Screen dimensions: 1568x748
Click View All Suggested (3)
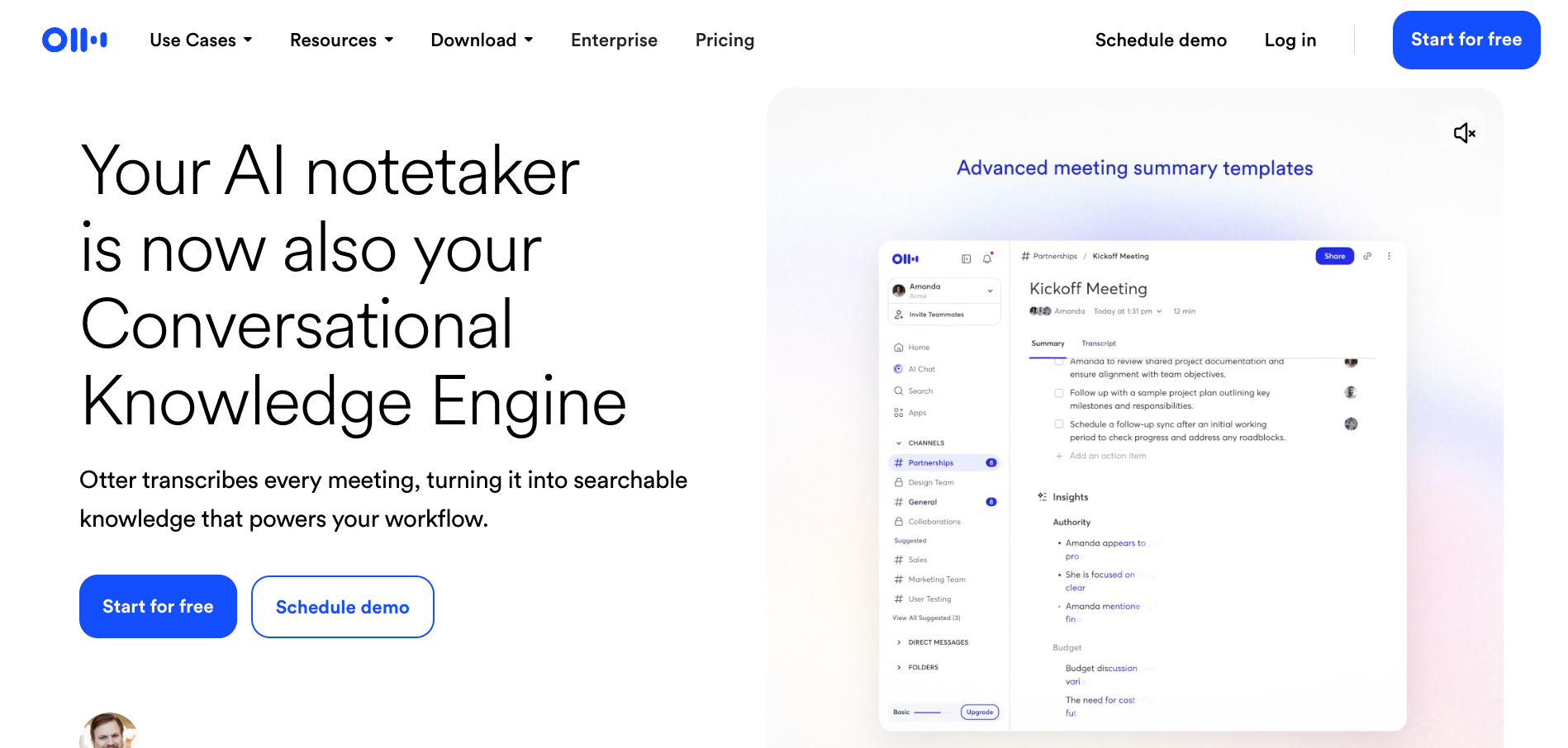coord(926,618)
